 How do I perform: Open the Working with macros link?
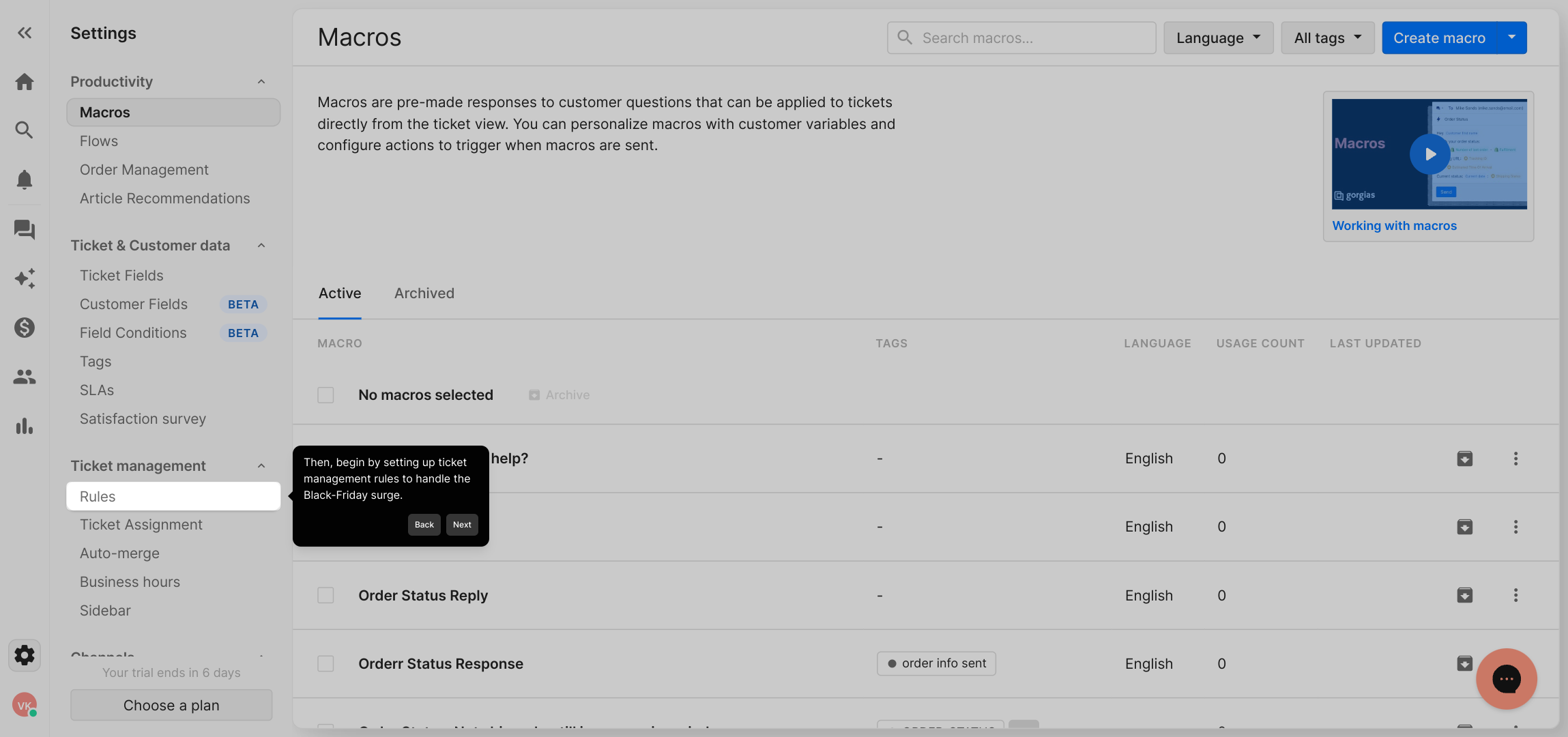click(1394, 226)
